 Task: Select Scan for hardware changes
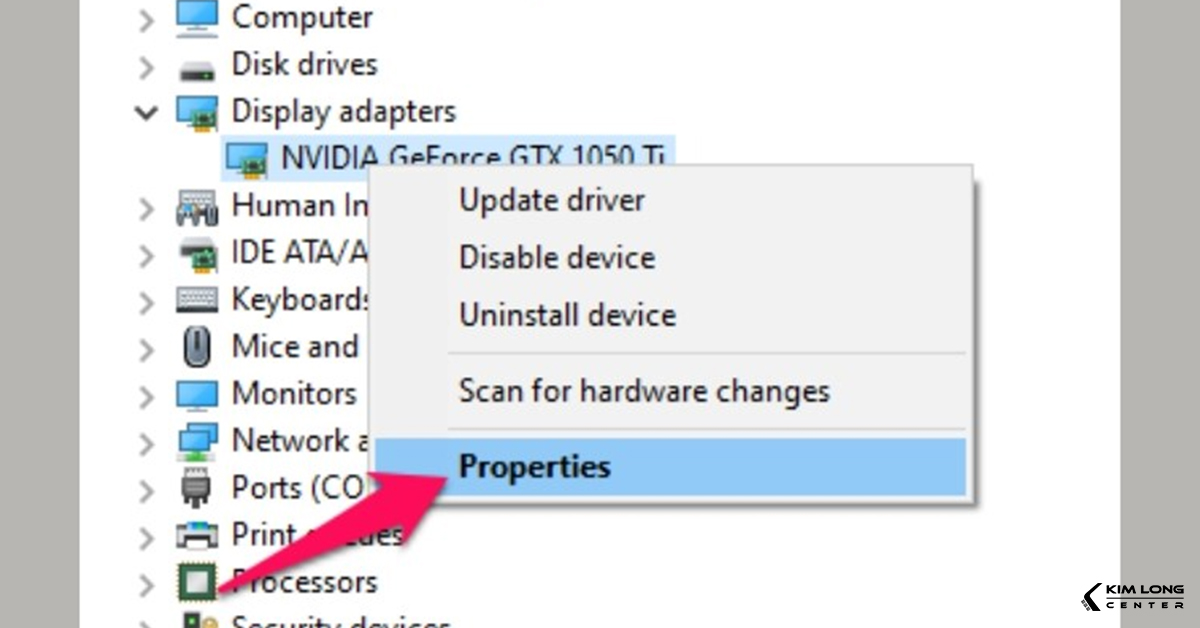point(644,391)
